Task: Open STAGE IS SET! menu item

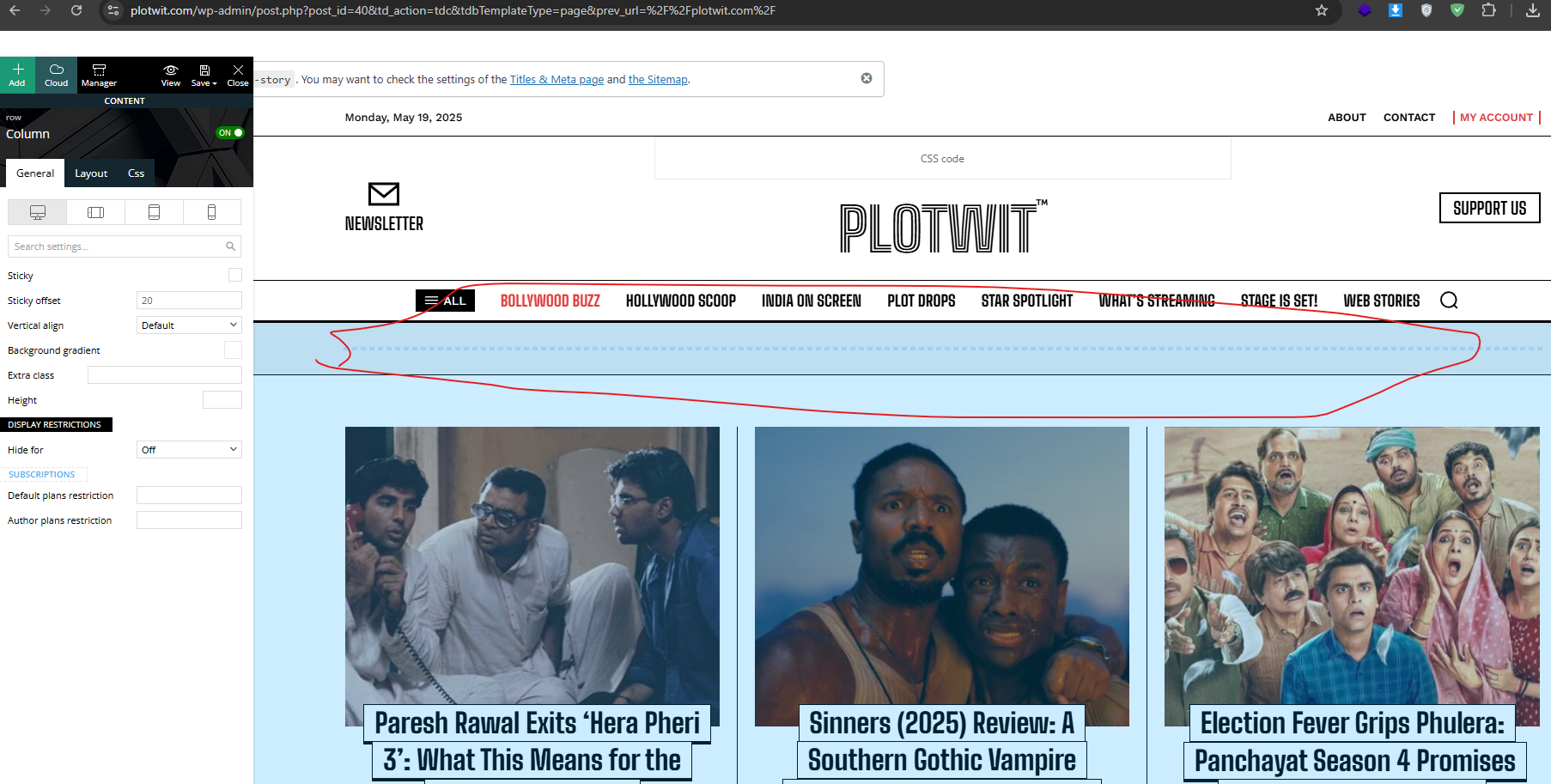Action: pyautogui.click(x=1280, y=301)
